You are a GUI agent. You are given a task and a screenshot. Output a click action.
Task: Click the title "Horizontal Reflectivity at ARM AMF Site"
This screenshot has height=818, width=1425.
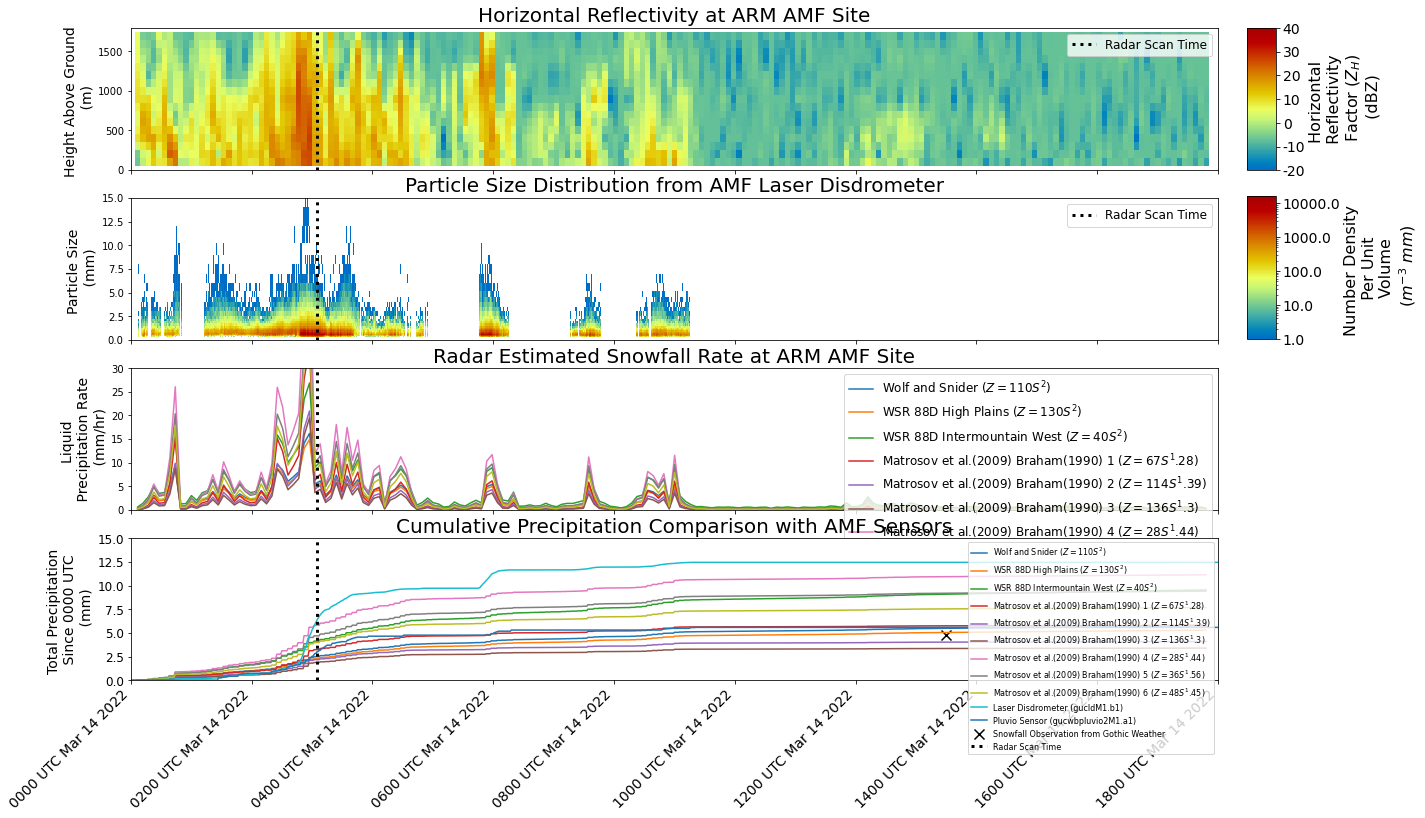click(x=674, y=15)
